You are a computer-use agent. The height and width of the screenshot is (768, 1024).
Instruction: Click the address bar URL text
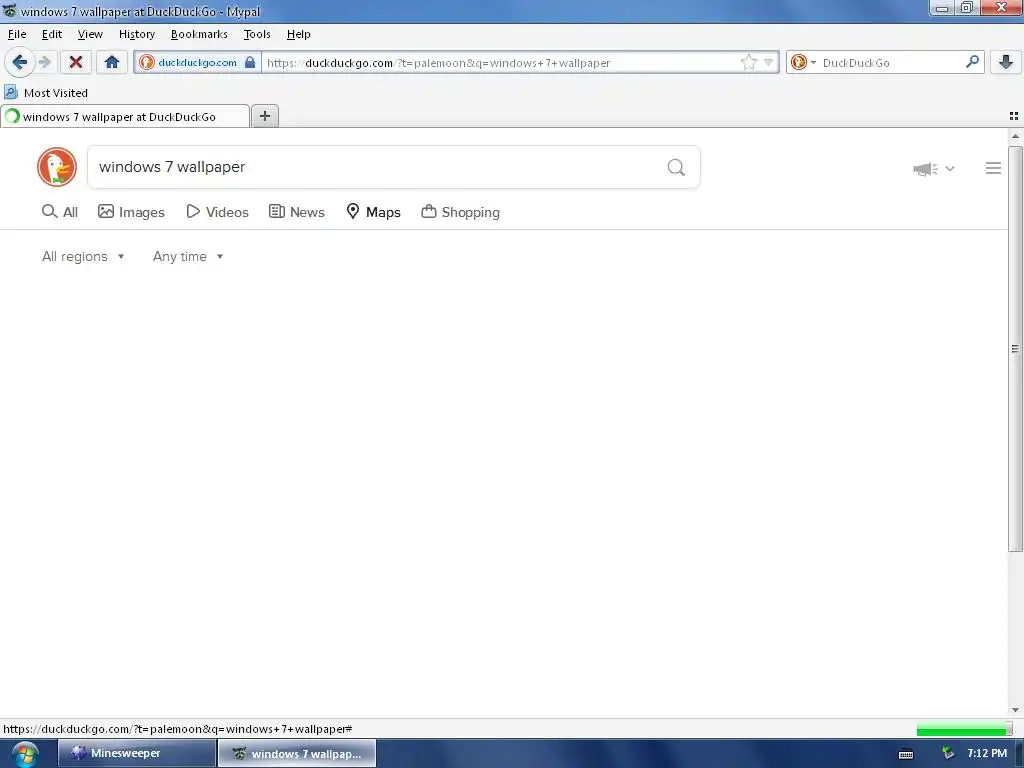pos(438,63)
